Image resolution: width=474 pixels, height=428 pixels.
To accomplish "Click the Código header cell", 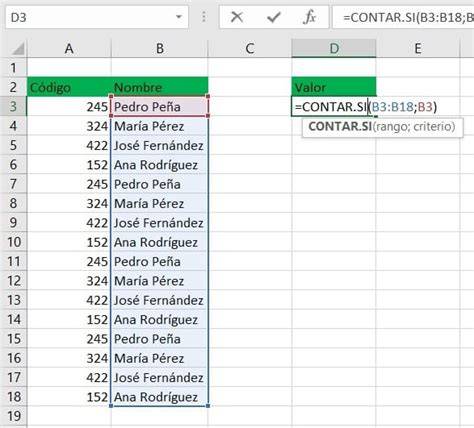I will (69, 87).
